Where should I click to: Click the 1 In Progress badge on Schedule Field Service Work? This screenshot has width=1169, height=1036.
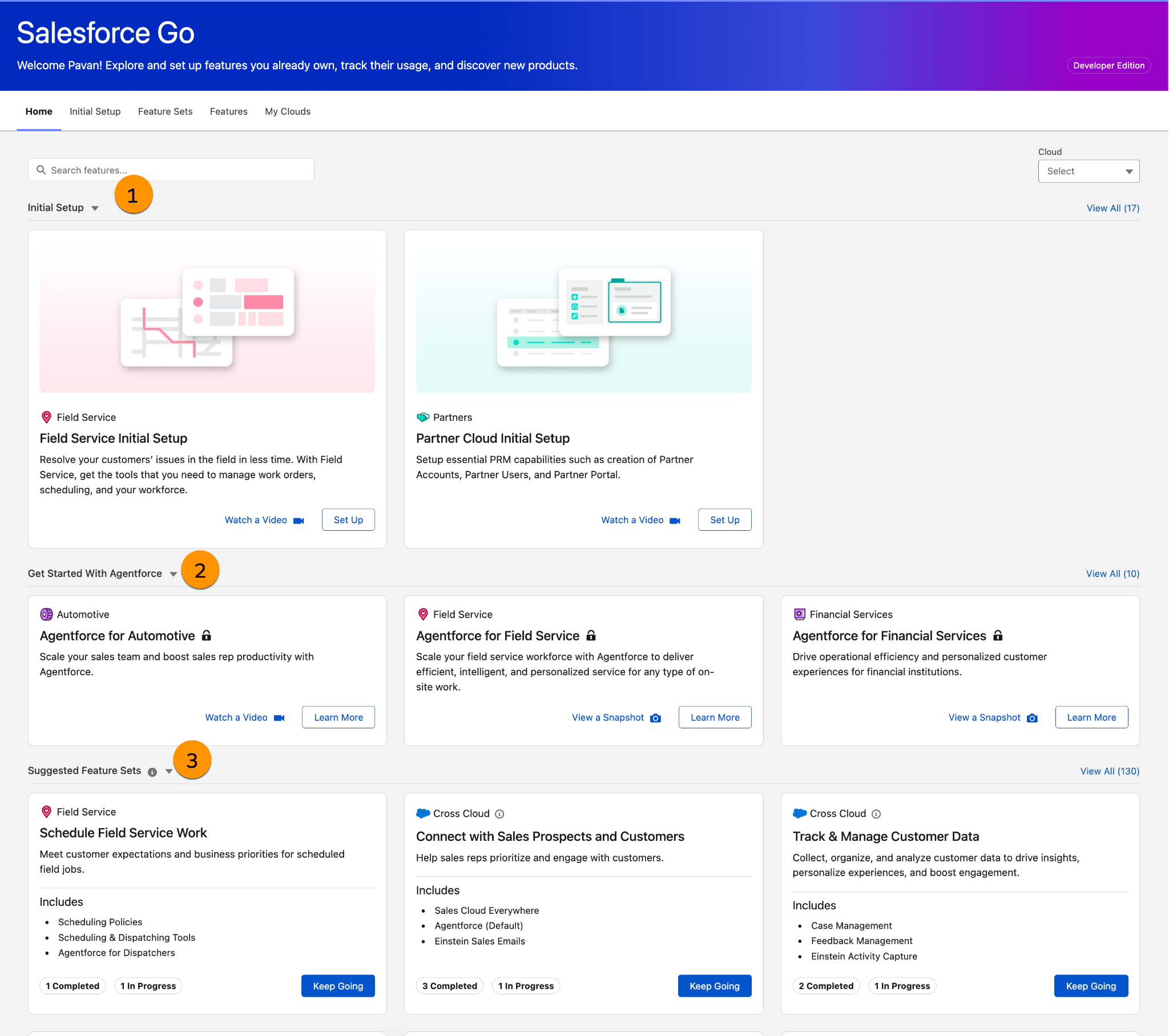(148, 986)
